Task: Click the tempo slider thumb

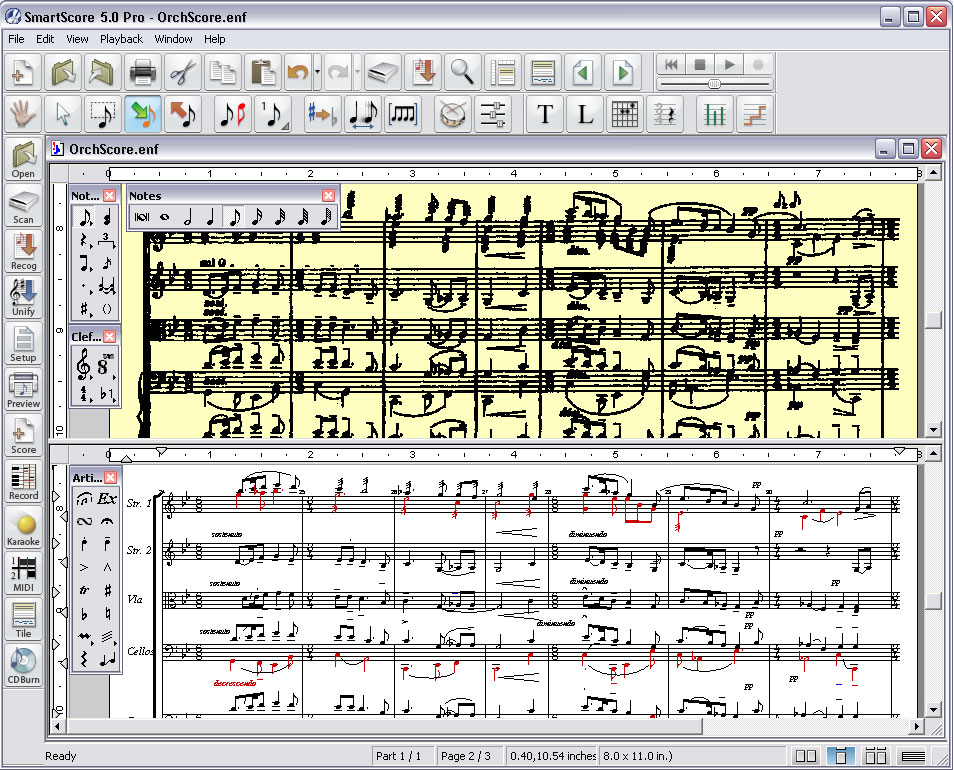Action: click(715, 84)
